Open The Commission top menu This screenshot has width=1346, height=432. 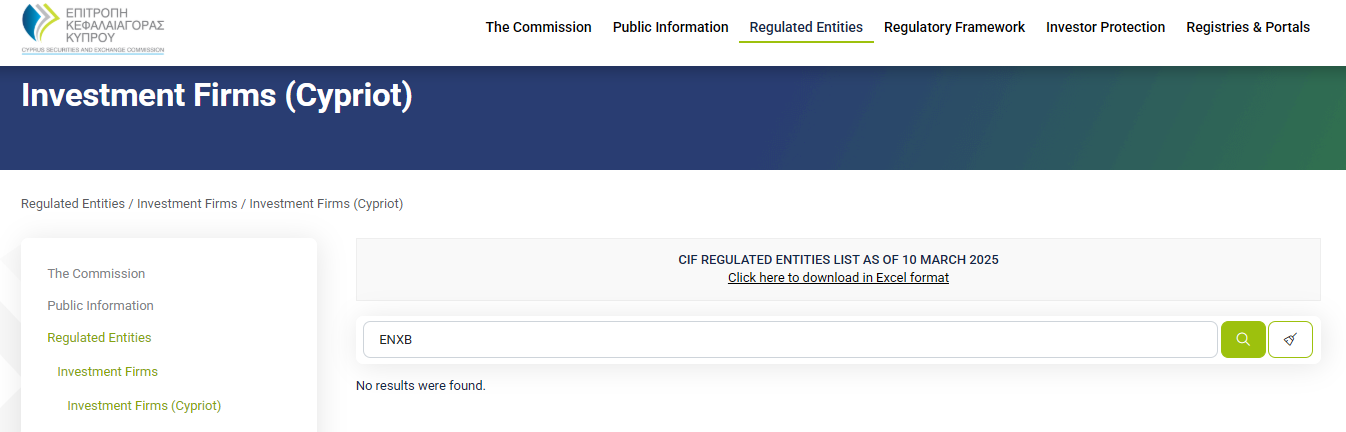538,27
